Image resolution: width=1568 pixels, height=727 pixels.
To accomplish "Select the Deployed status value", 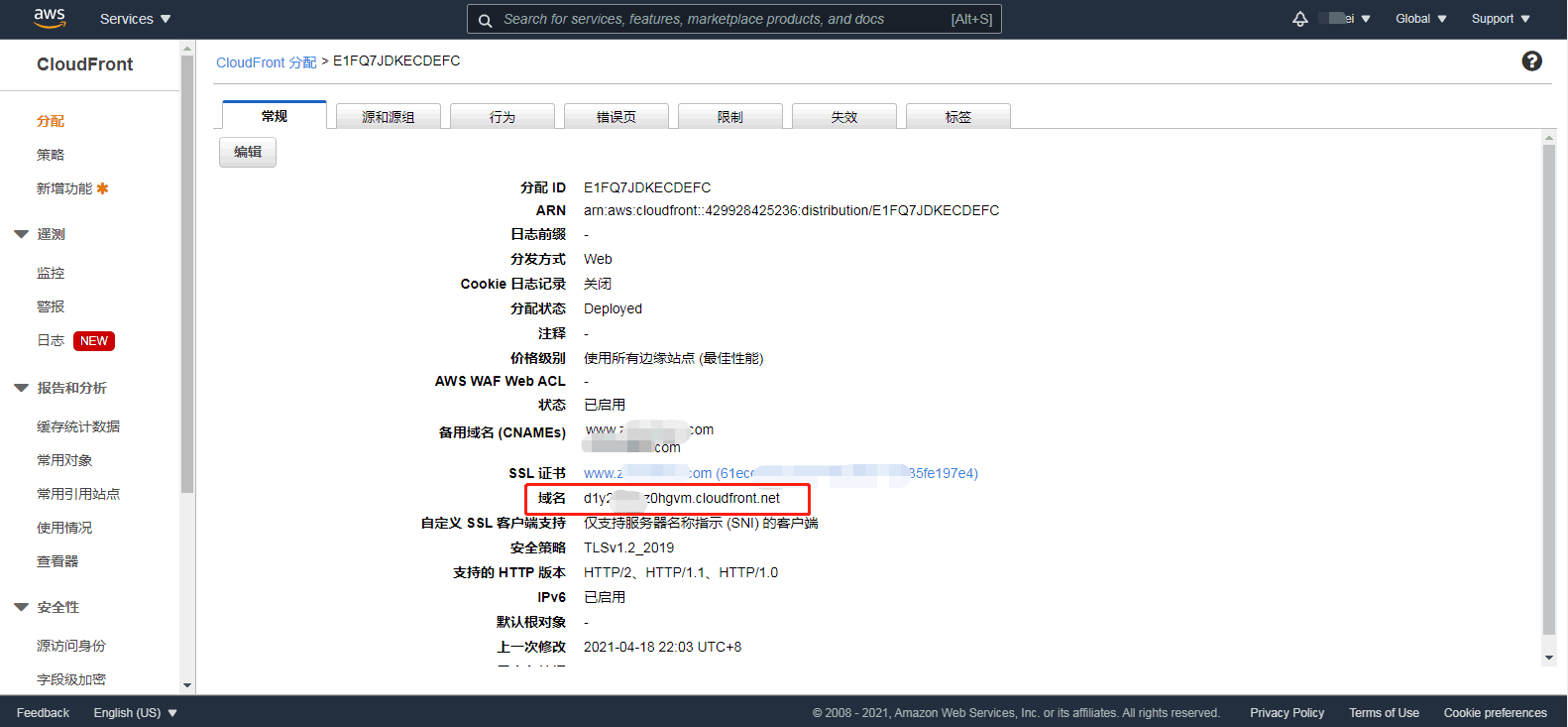I will pyautogui.click(x=613, y=308).
